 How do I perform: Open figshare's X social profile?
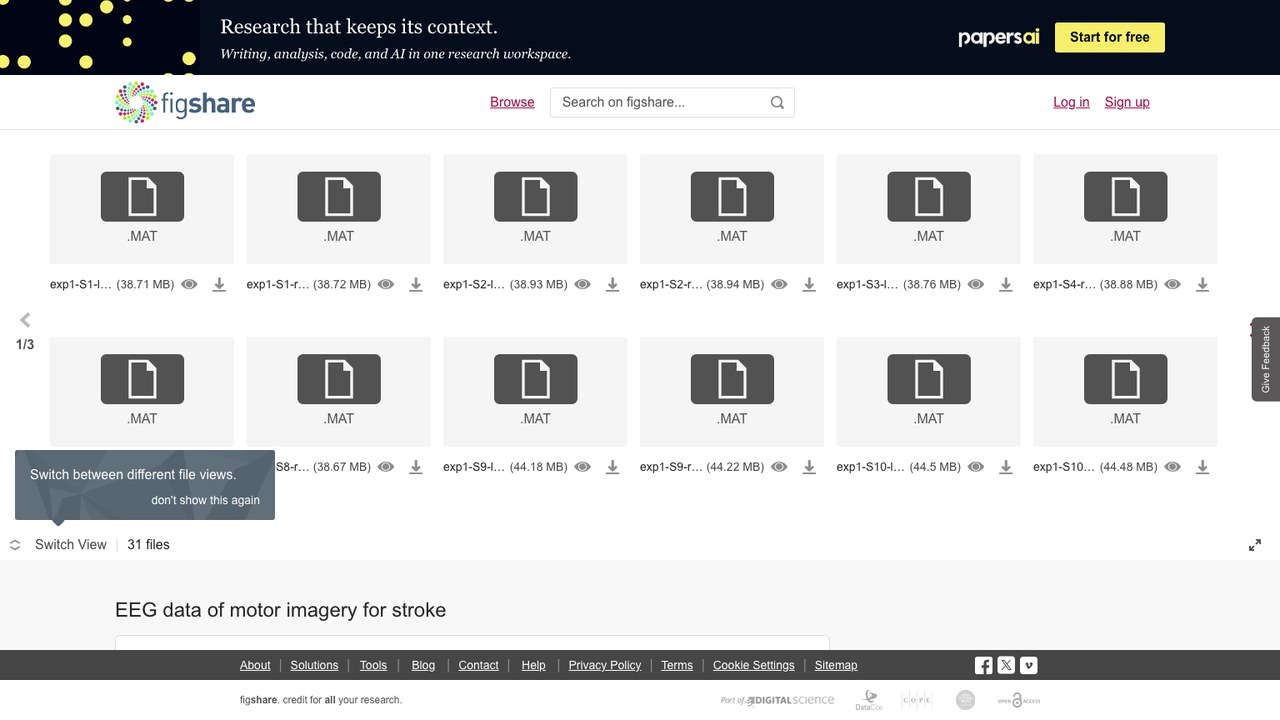point(1006,665)
